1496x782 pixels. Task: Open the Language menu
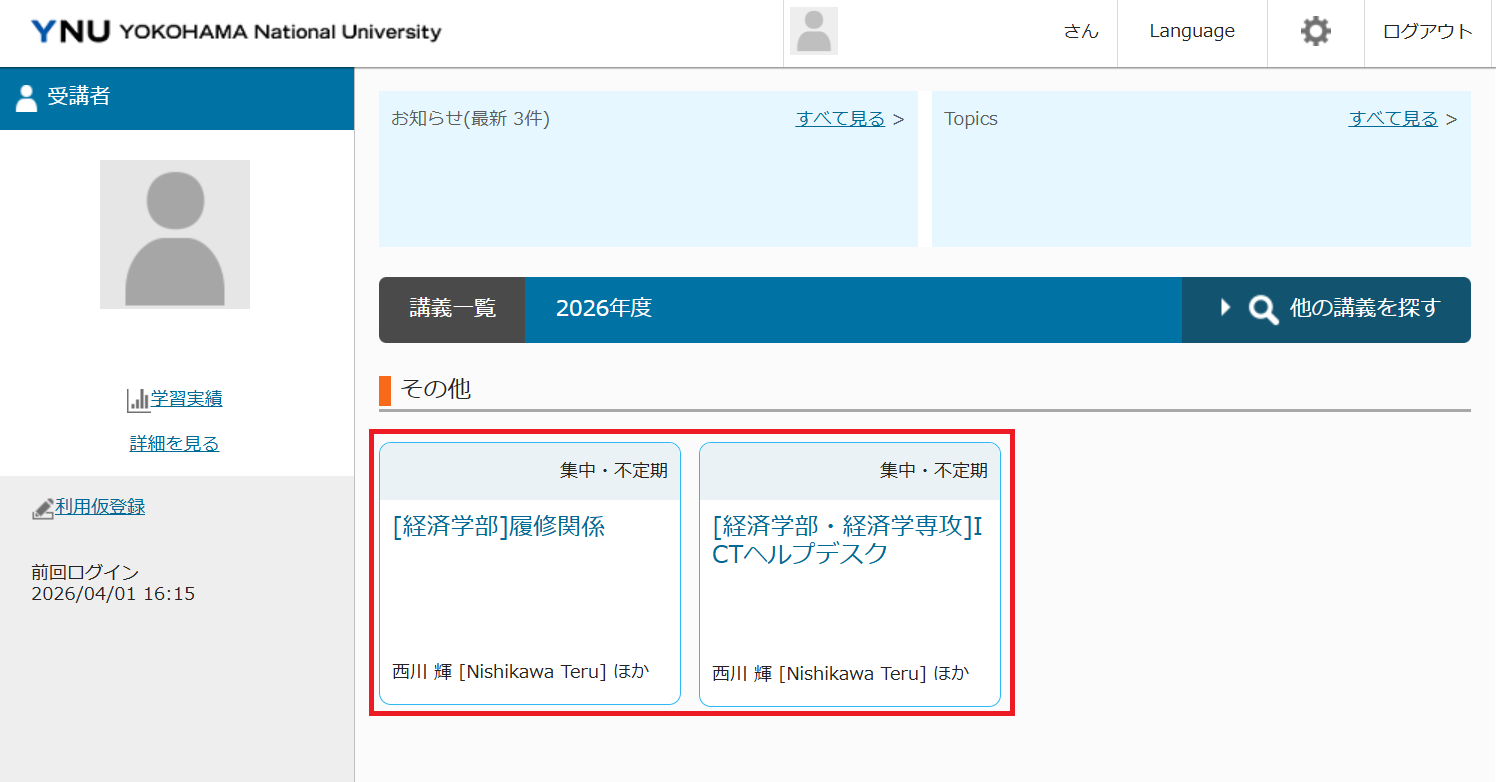[1191, 31]
